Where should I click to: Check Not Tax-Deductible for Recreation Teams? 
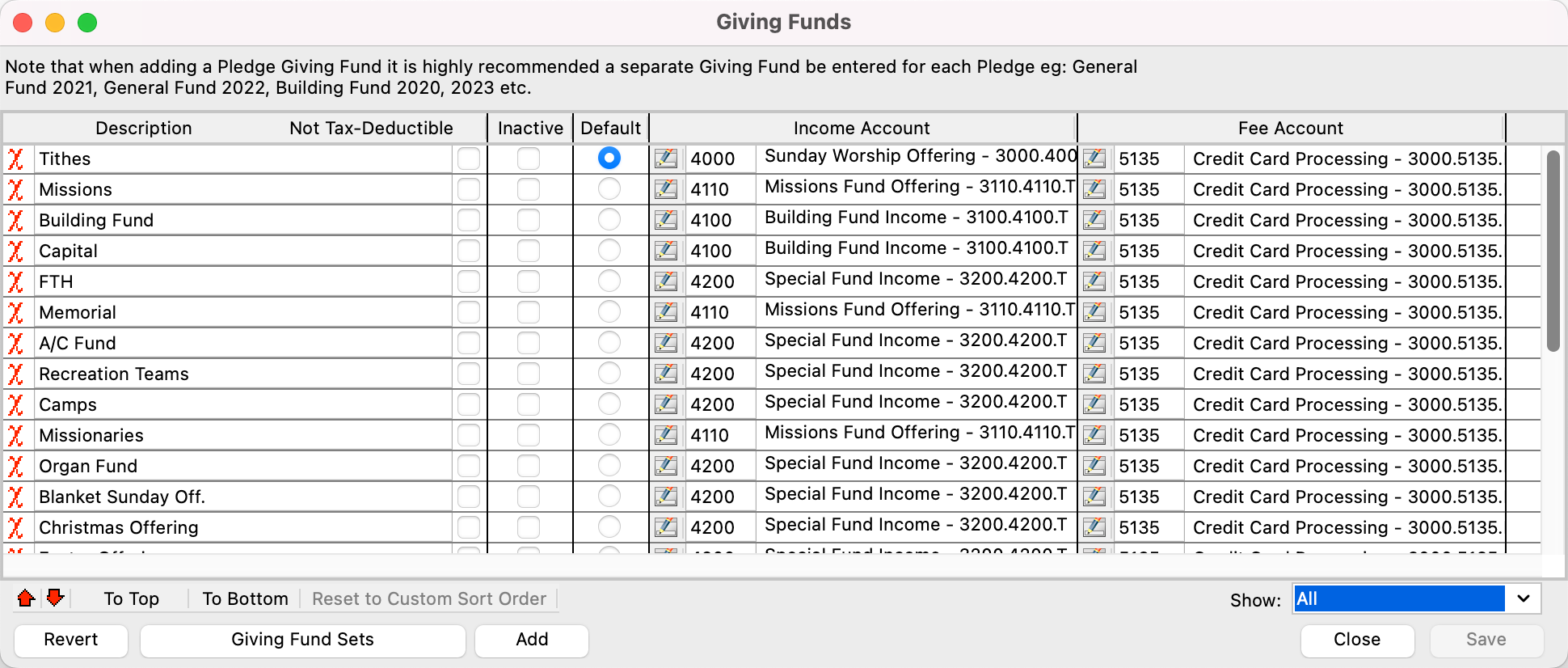click(x=469, y=374)
